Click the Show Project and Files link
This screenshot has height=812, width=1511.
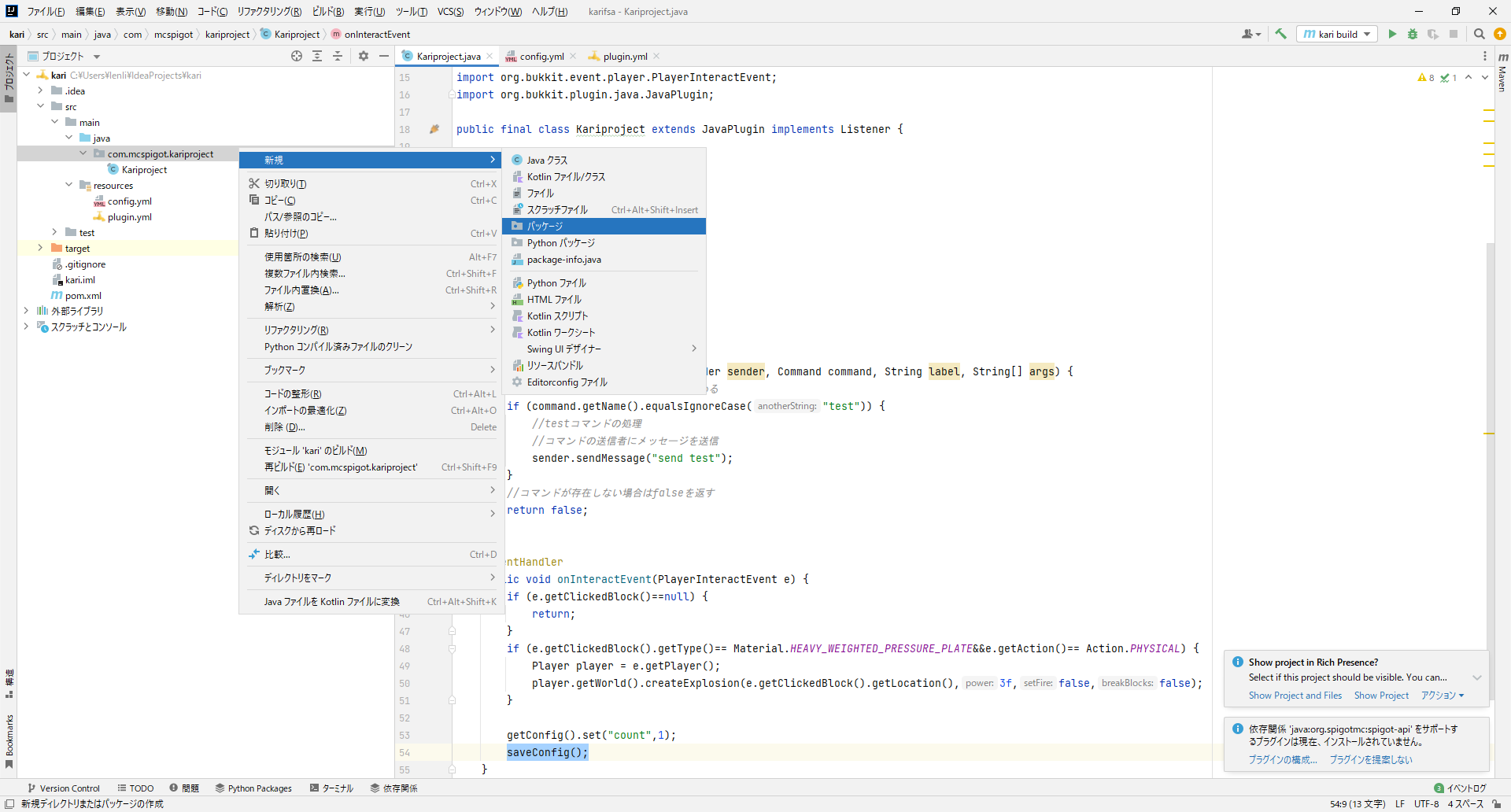[x=1295, y=696]
